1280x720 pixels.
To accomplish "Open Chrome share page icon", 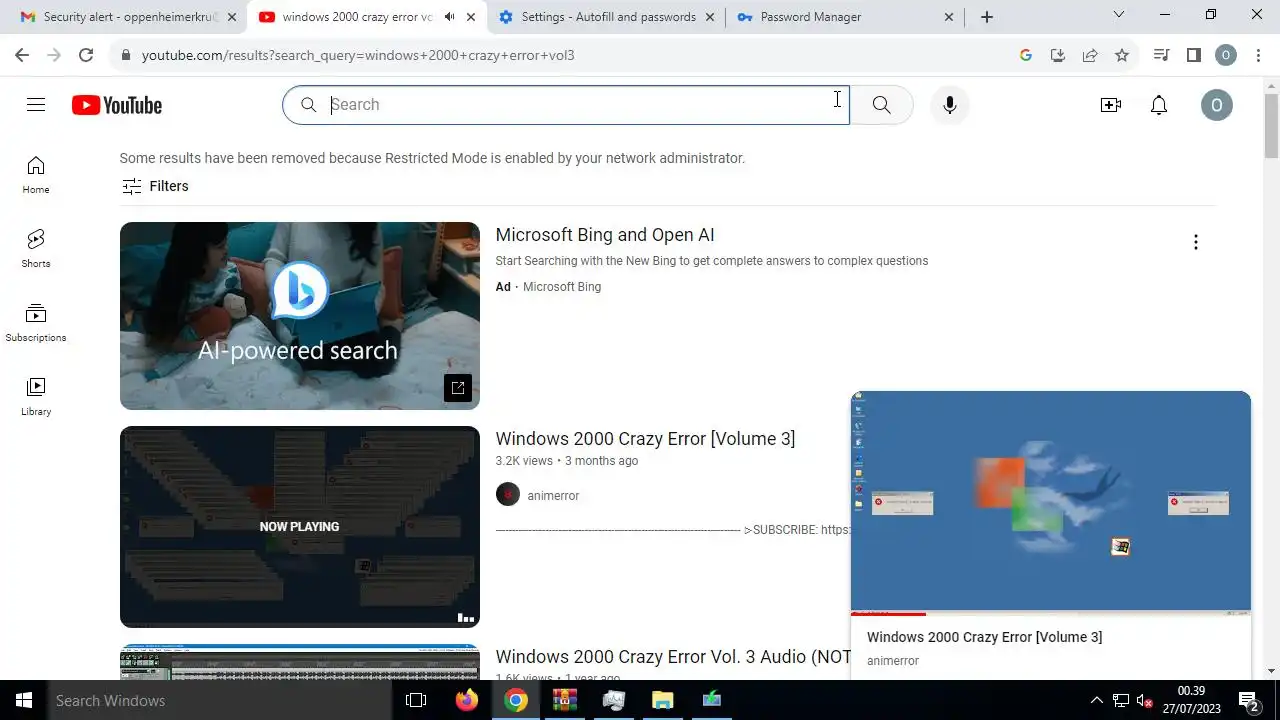I will click(x=1090, y=55).
